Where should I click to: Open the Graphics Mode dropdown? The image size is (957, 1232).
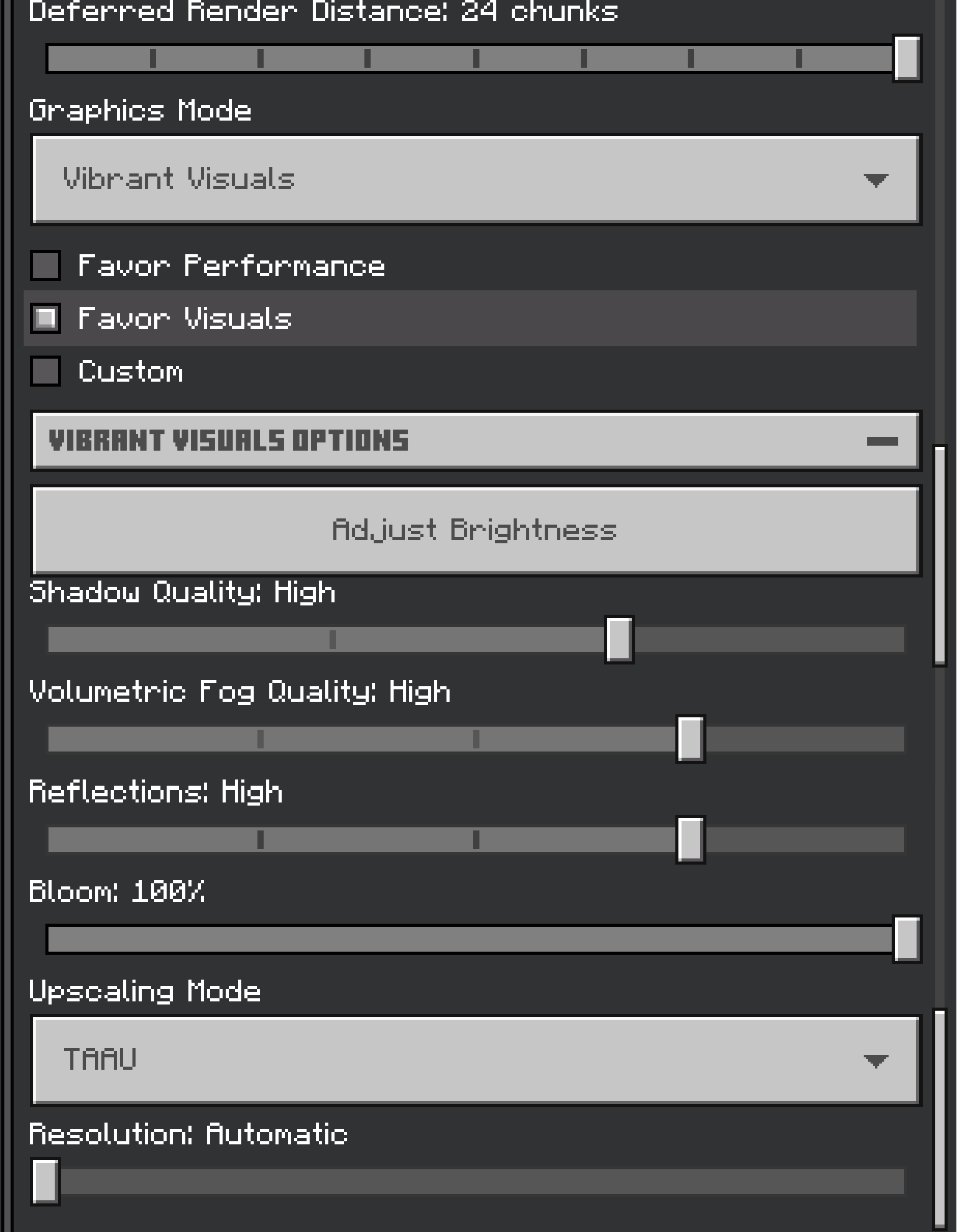click(x=476, y=180)
